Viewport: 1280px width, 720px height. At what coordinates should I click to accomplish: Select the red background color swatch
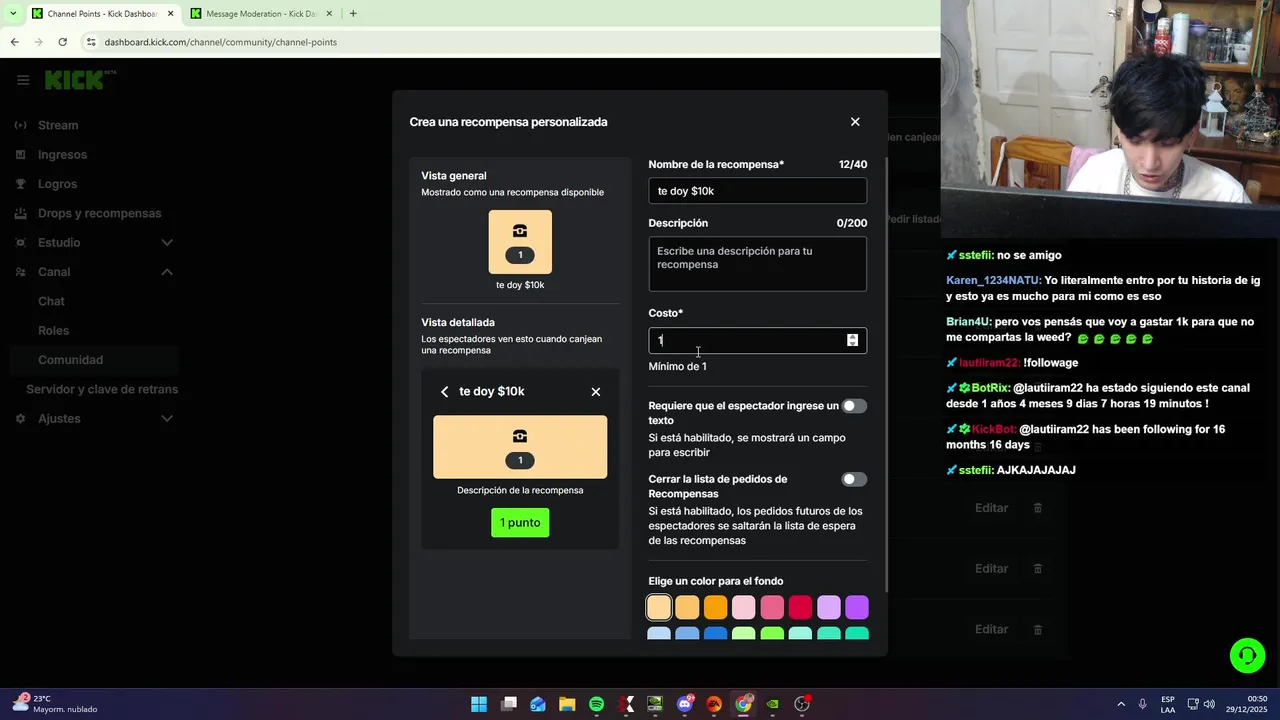tap(800, 607)
